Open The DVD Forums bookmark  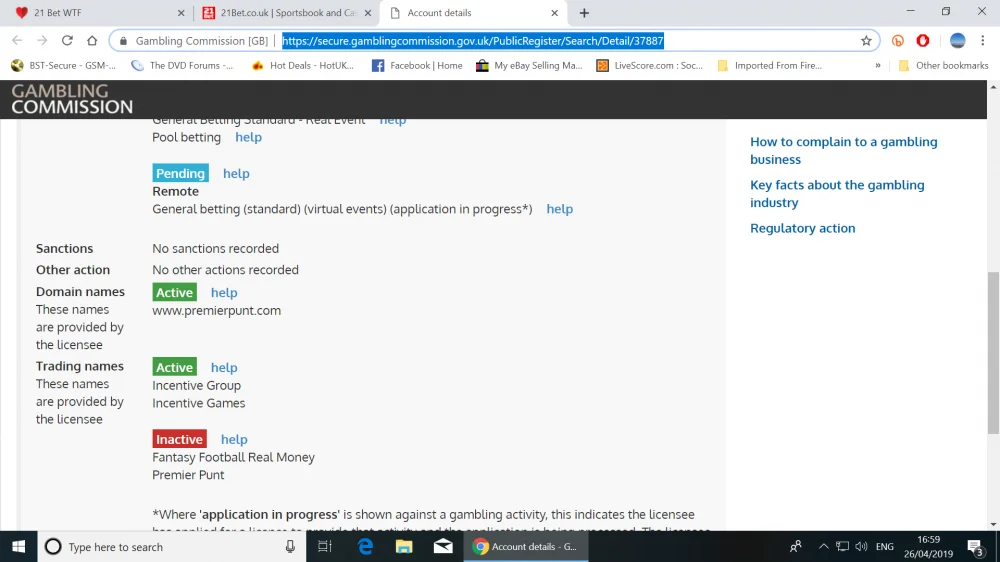tap(182, 65)
